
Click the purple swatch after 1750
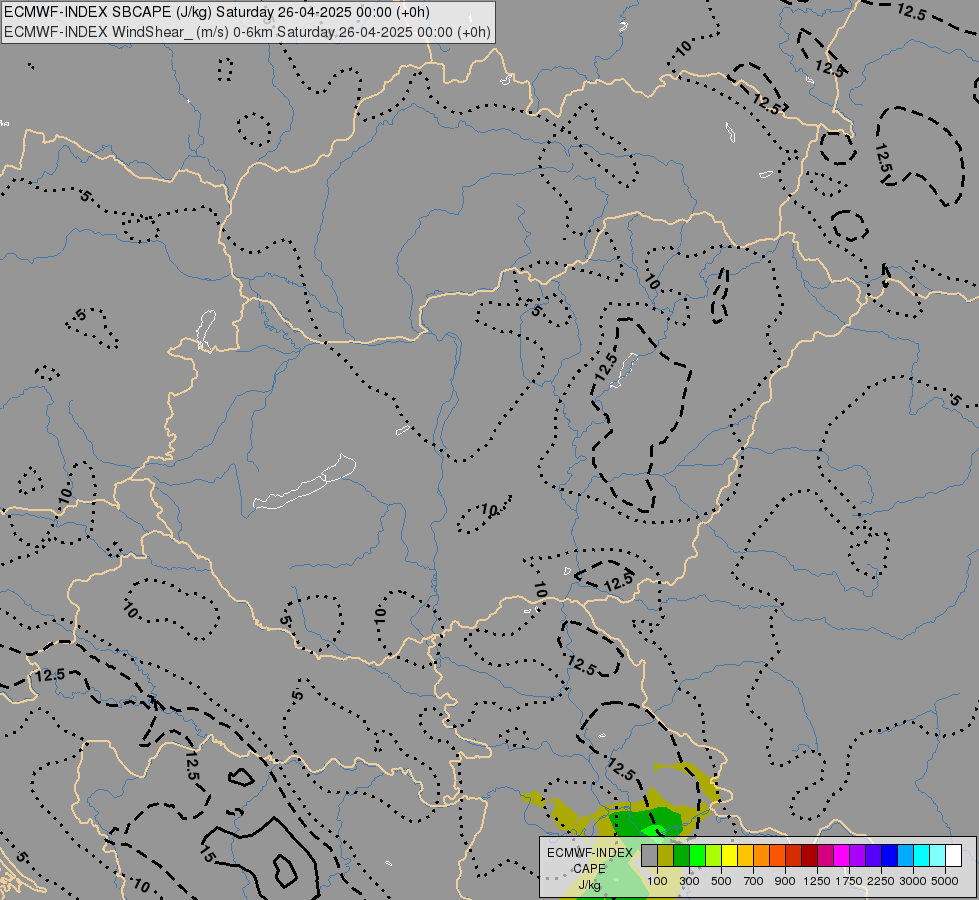point(858,856)
